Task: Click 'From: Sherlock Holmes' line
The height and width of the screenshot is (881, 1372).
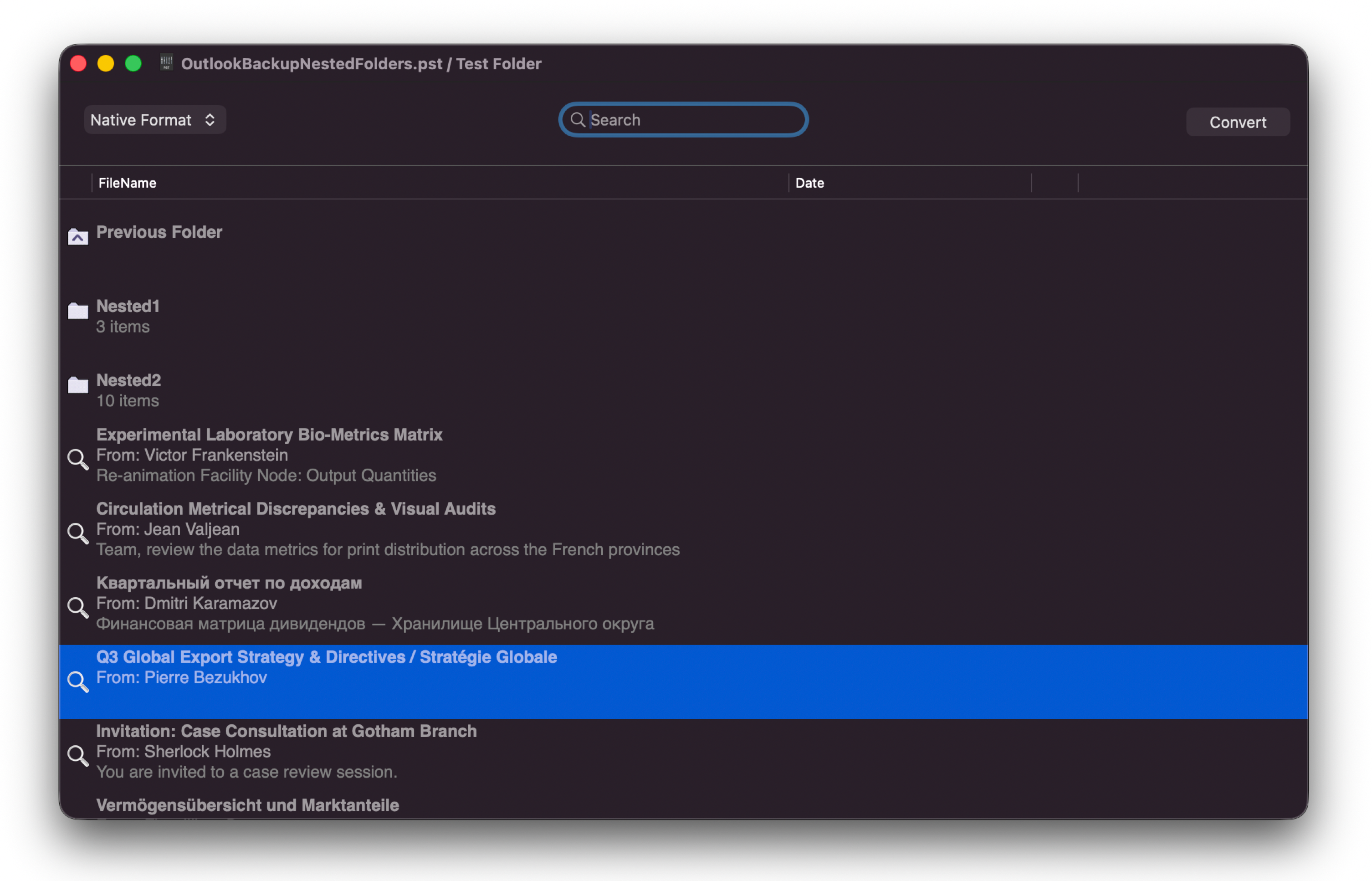Action: pos(184,752)
